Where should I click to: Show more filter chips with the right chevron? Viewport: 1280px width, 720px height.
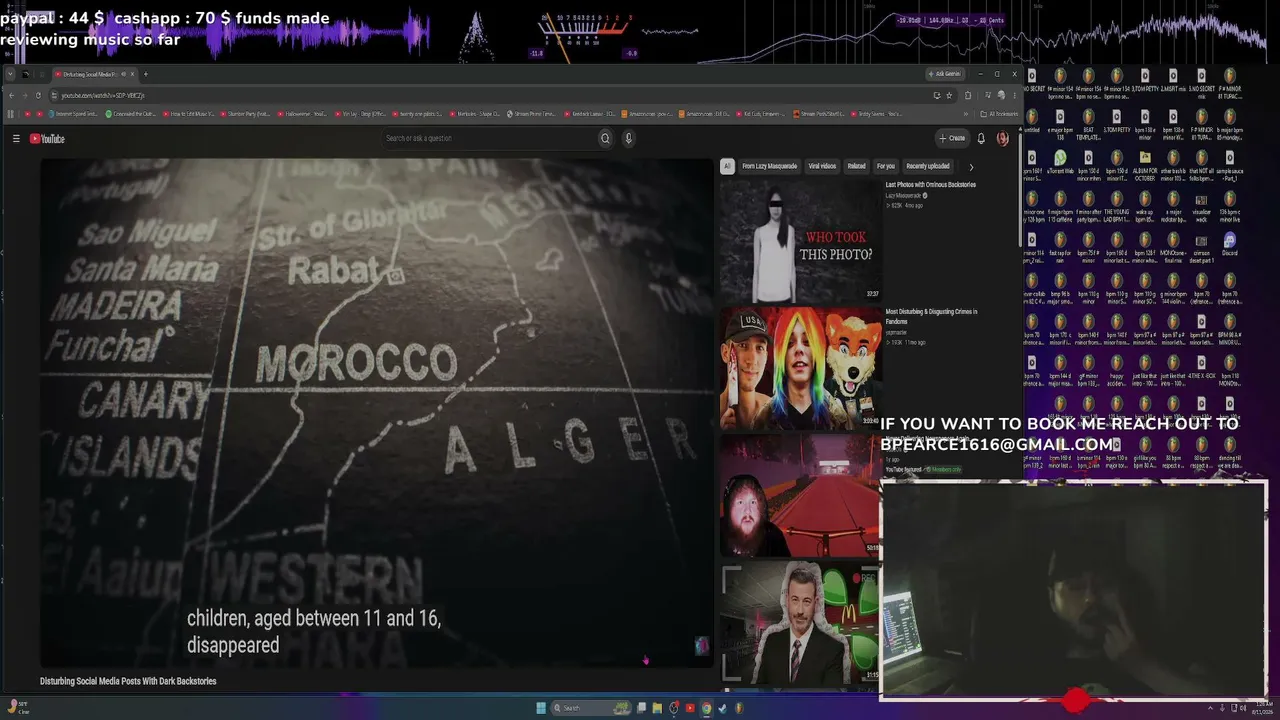click(x=970, y=167)
